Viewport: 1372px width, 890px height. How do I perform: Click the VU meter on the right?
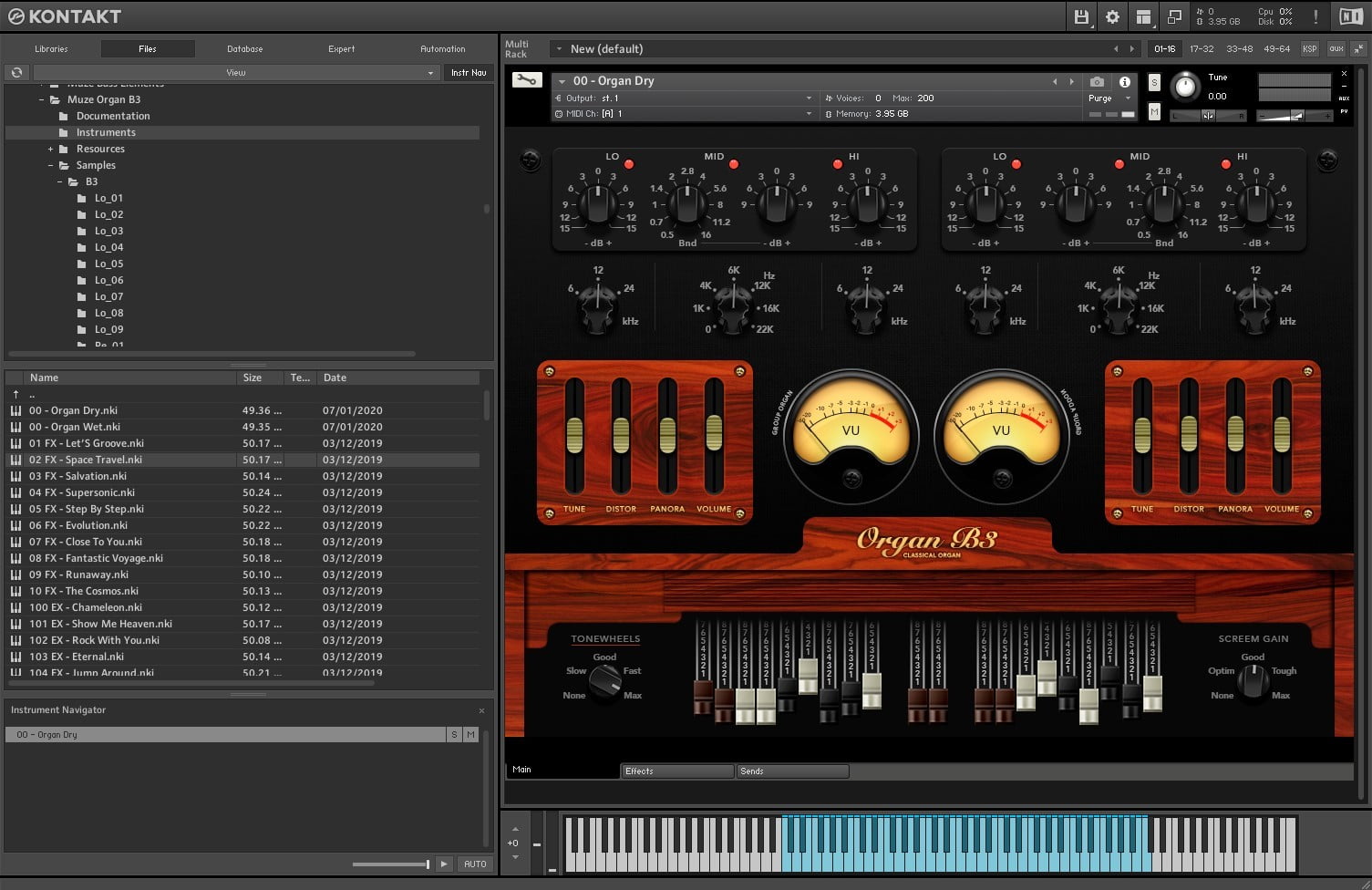coord(1001,436)
